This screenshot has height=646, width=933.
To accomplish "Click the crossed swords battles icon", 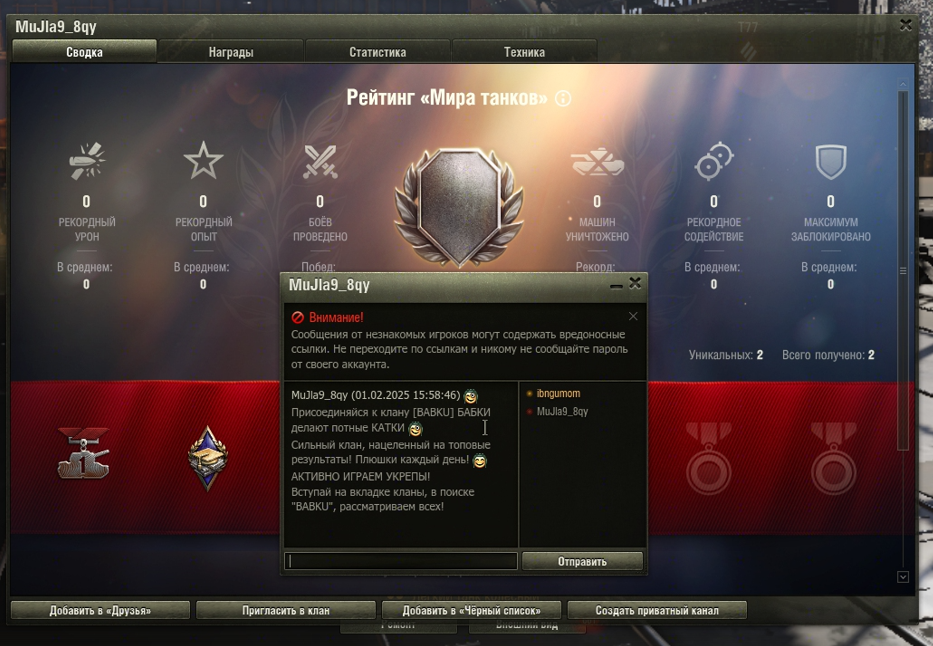I will coord(320,161).
